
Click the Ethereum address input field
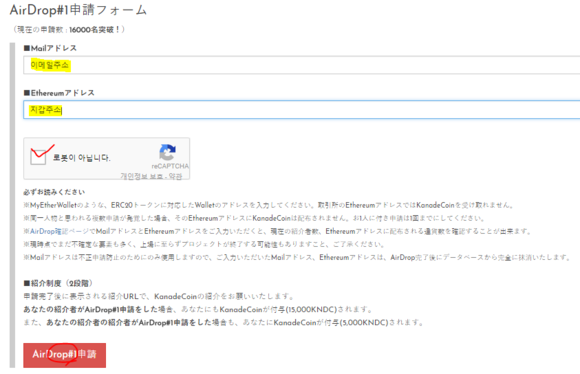tap(301, 110)
